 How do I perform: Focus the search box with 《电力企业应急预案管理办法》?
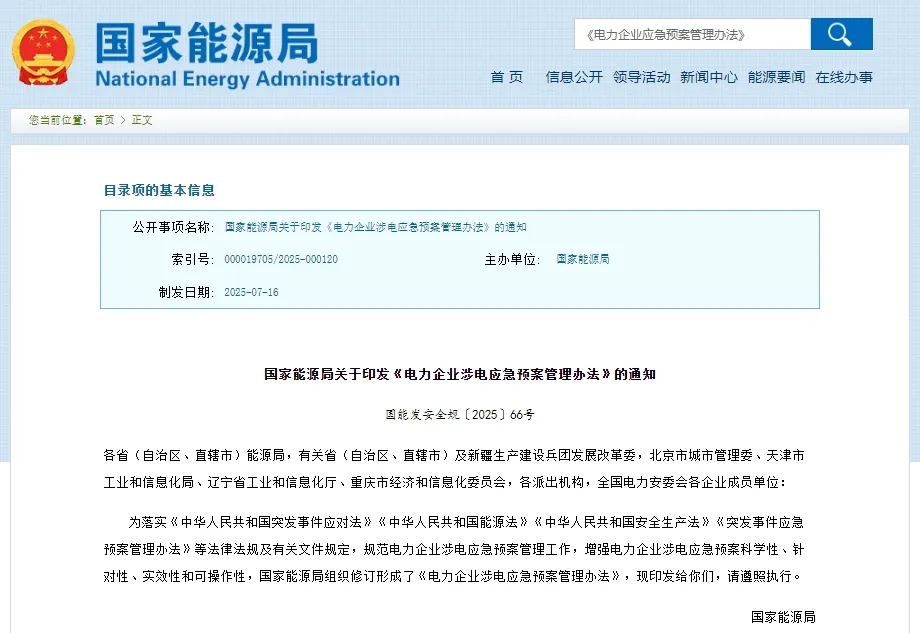click(x=691, y=35)
